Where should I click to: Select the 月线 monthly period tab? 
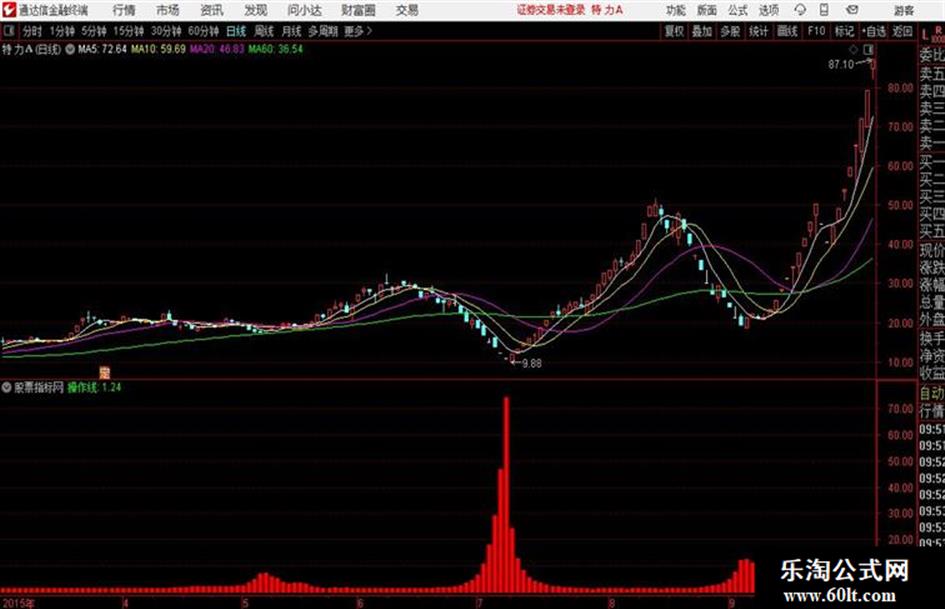[x=292, y=31]
